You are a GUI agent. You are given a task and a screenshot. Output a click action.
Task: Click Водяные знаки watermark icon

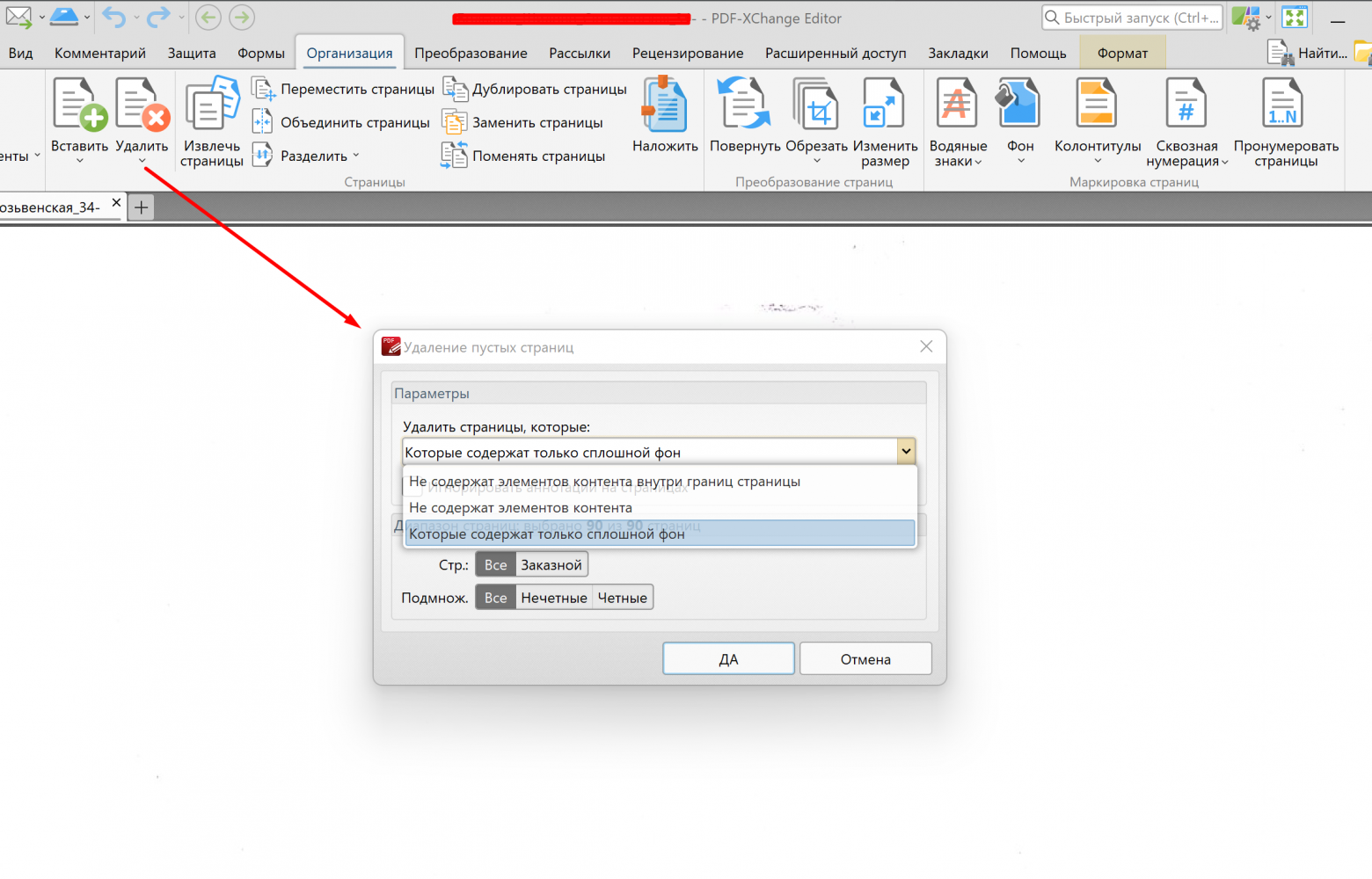pos(957,104)
